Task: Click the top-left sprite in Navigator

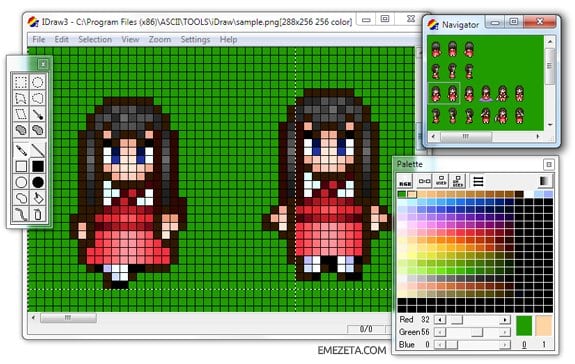Action: pos(436,49)
